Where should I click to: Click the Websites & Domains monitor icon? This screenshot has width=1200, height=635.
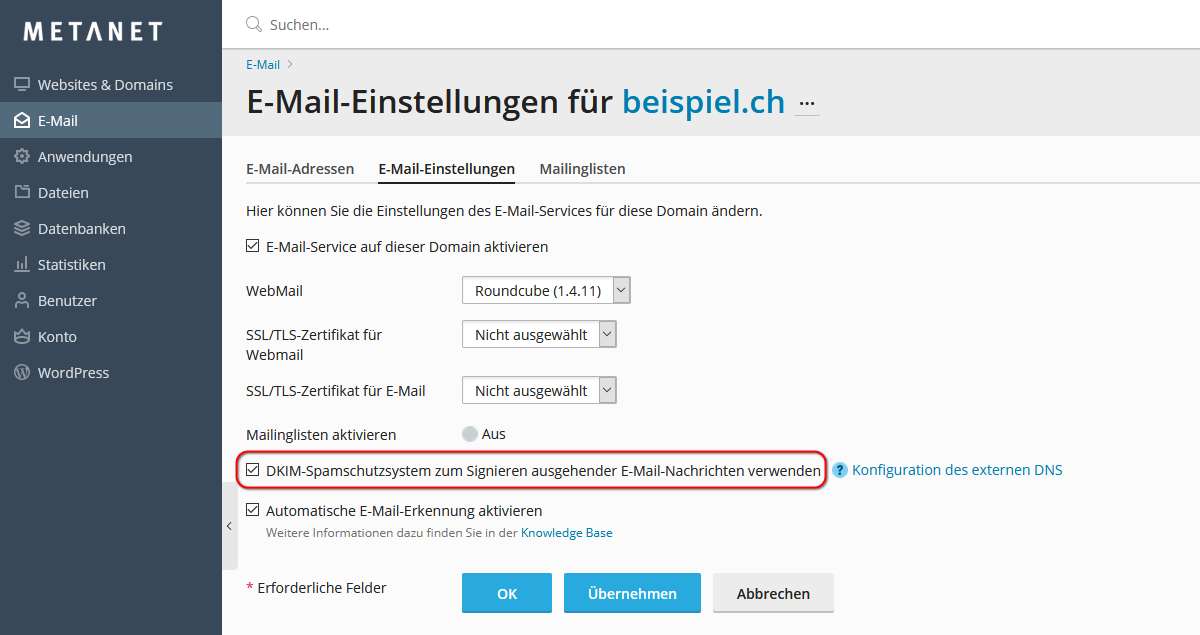(22, 85)
